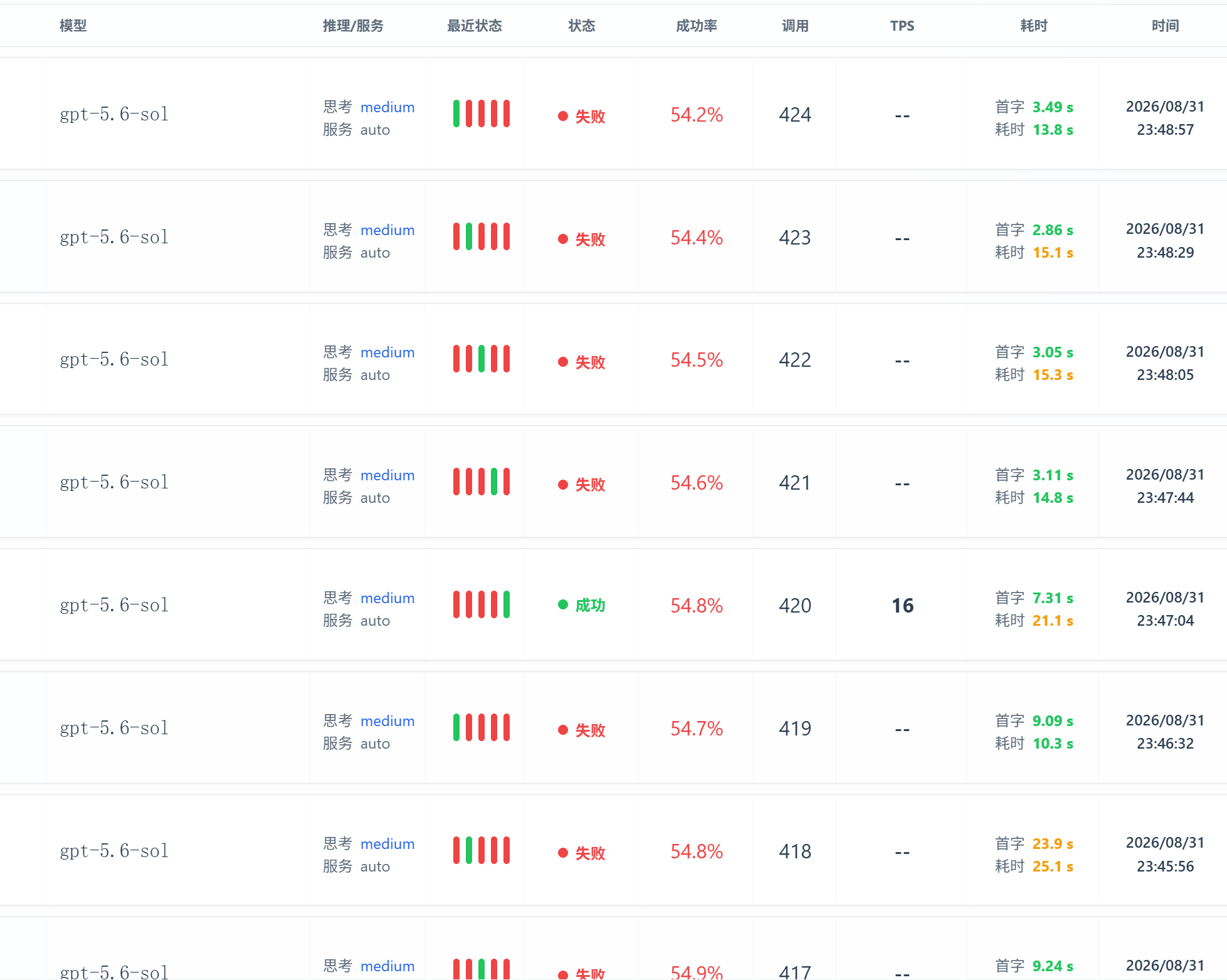
Task: Click the recent status bars for call 424
Action: pos(482,113)
